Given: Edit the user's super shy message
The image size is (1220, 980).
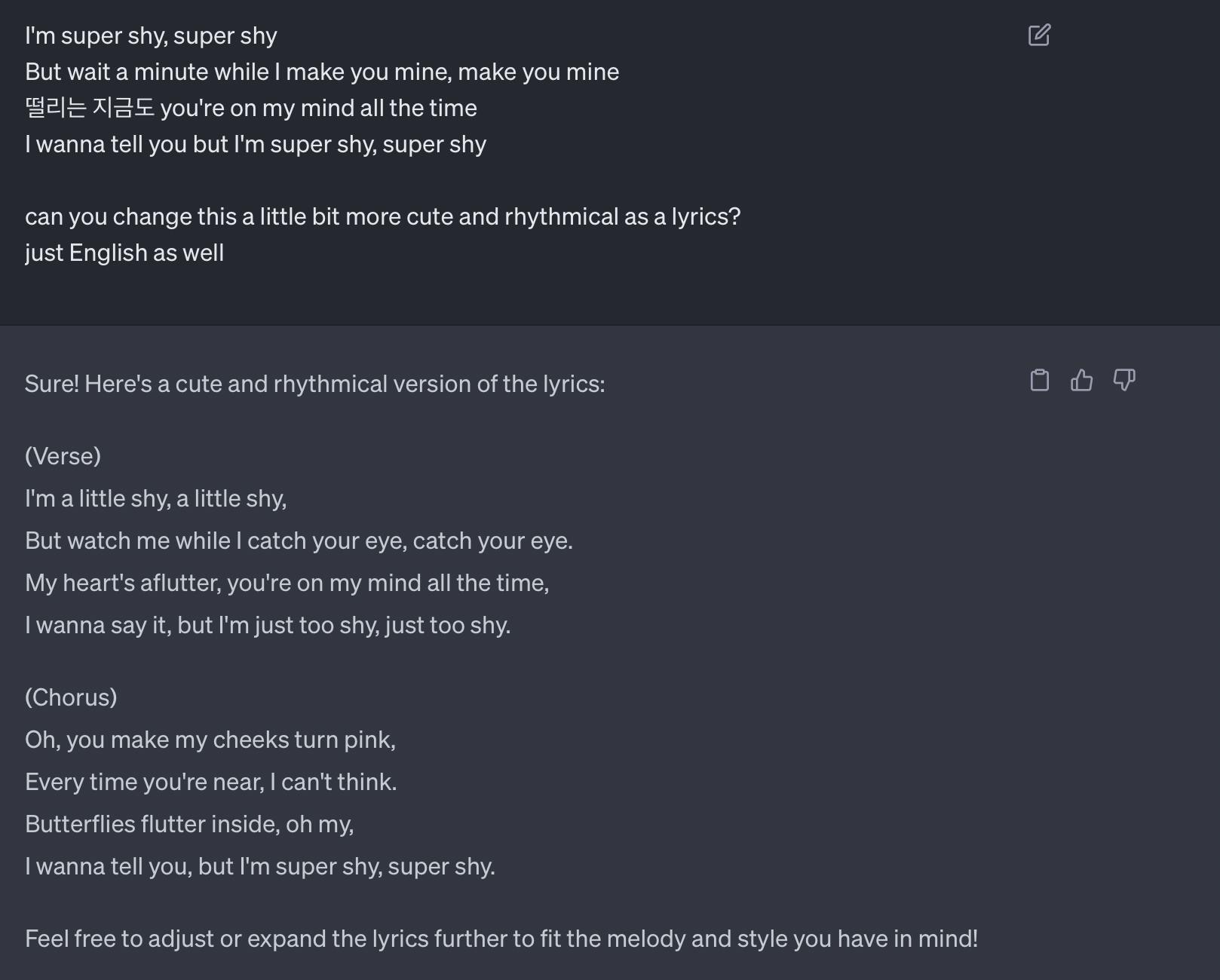Looking at the screenshot, I should pyautogui.click(x=1039, y=35).
